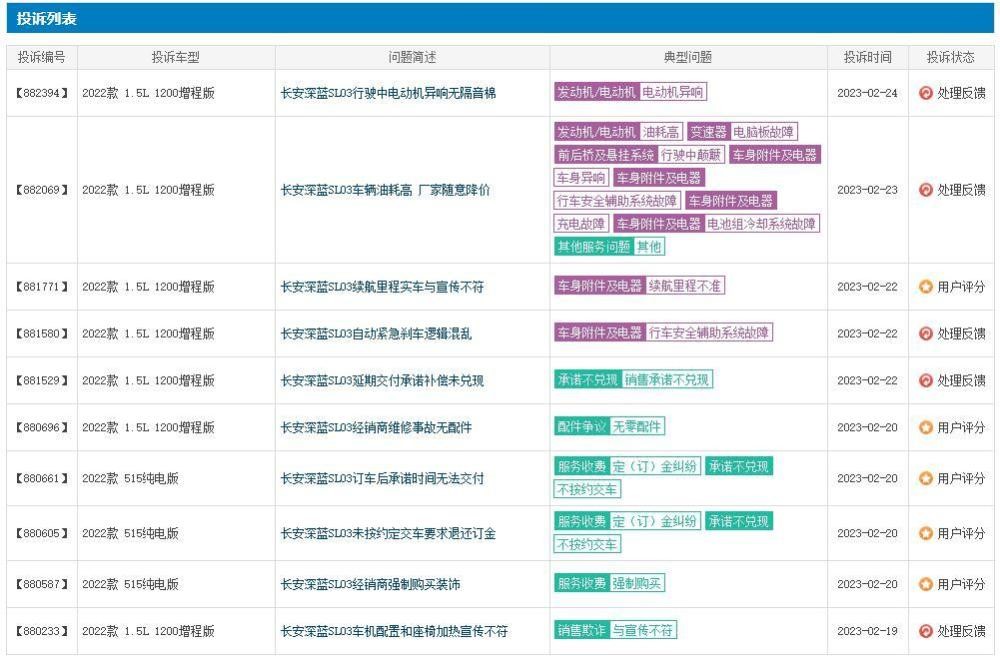Screen dimensions: 1000x658
Task: Click complaint number 【880605】
Action: pyautogui.click(x=42, y=534)
